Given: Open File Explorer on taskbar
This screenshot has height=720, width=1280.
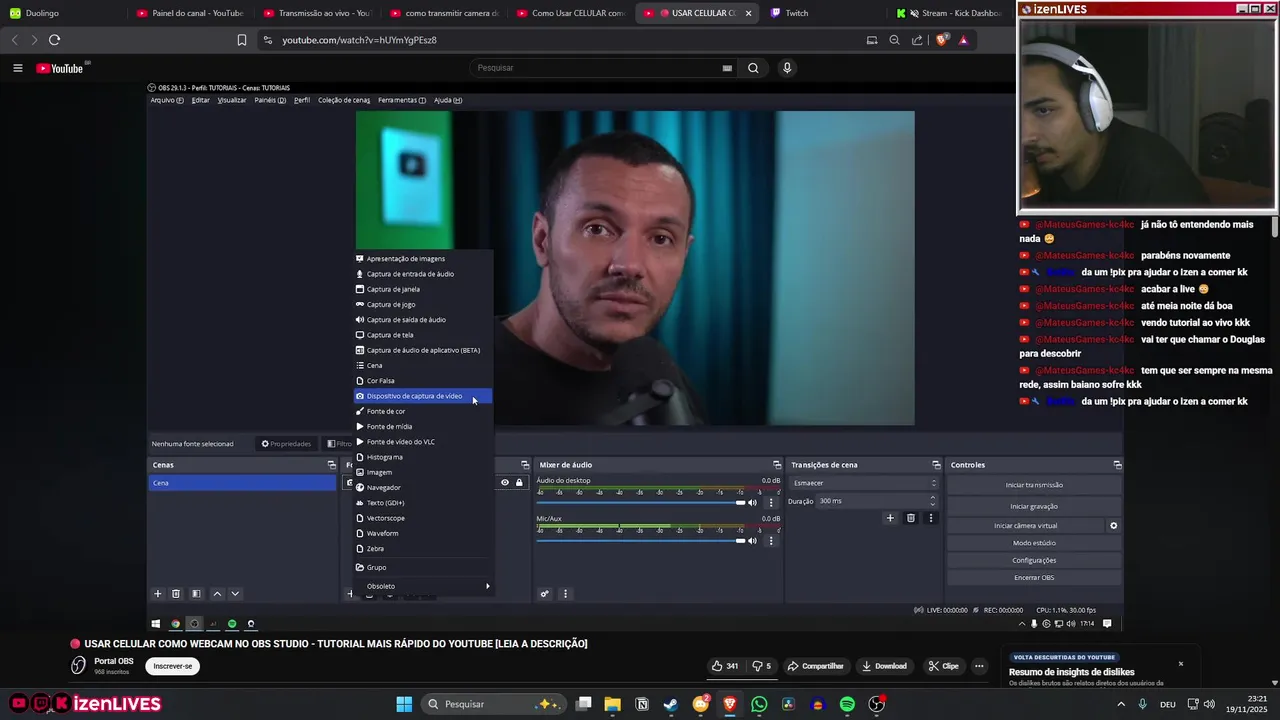Looking at the screenshot, I should click(612, 704).
